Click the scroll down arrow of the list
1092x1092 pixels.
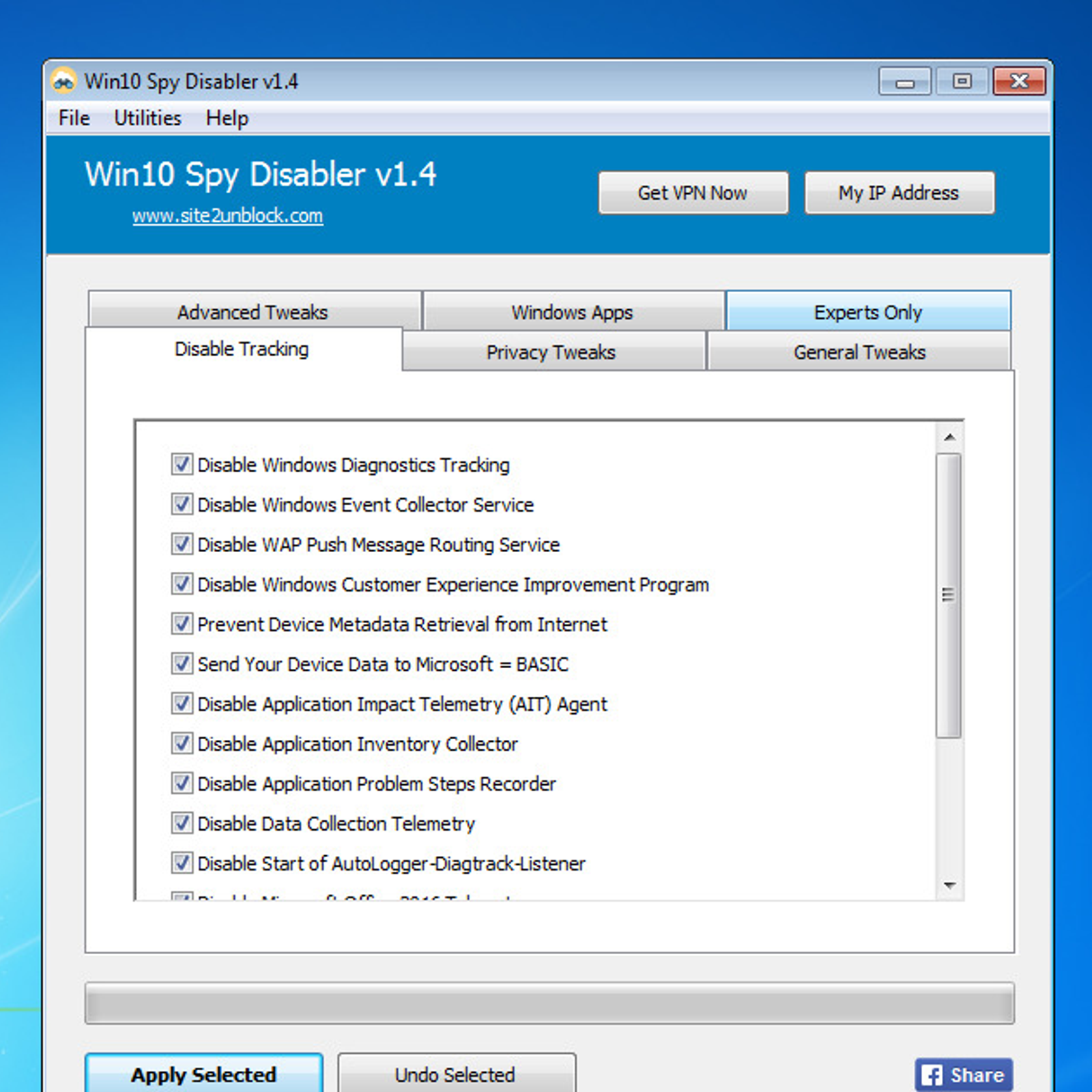tap(949, 886)
